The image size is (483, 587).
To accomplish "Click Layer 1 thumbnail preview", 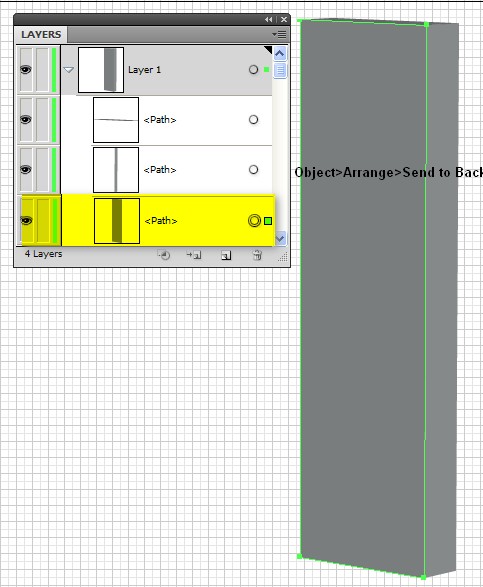I will pos(101,70).
